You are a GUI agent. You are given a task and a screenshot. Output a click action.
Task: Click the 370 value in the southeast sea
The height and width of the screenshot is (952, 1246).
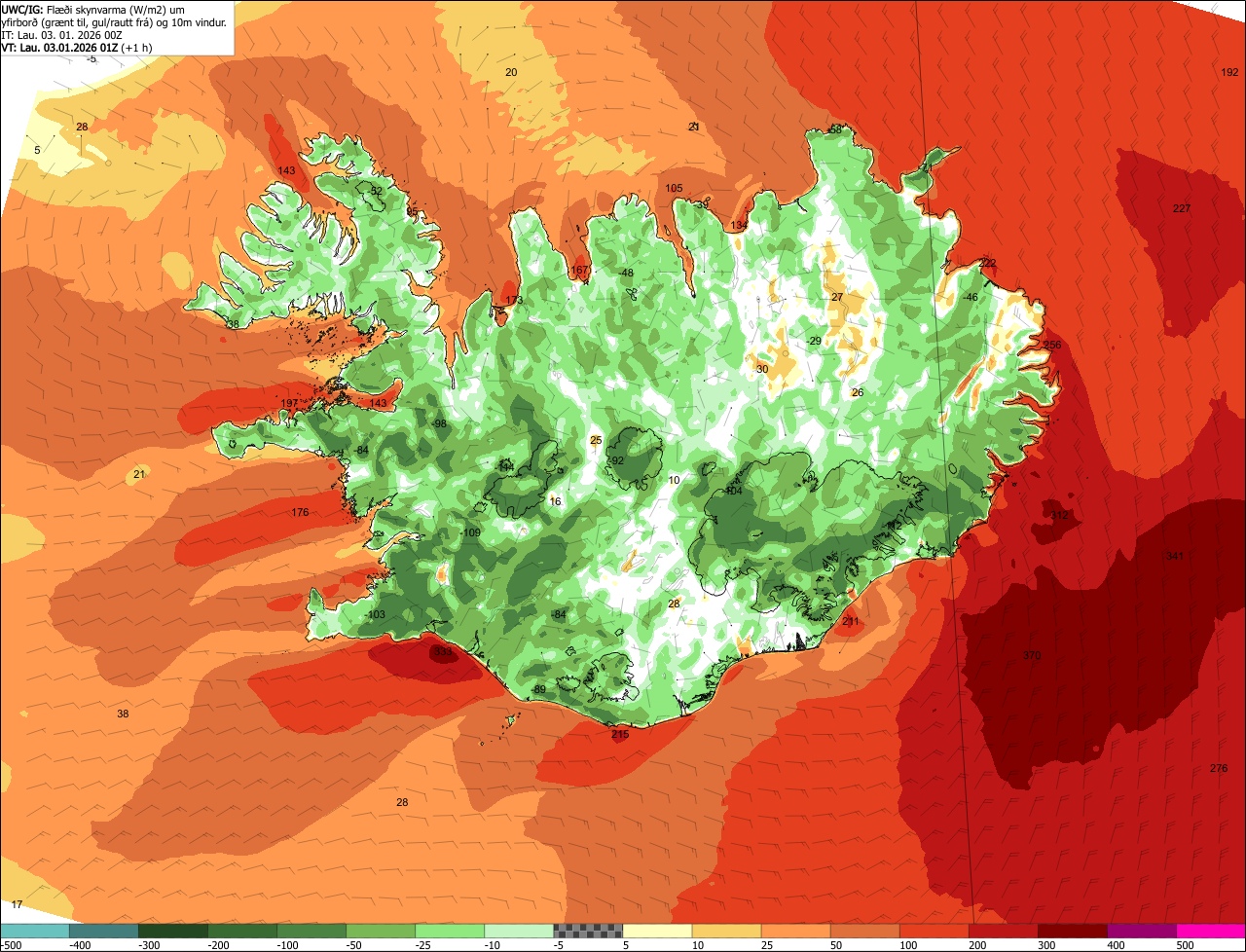tap(1032, 655)
